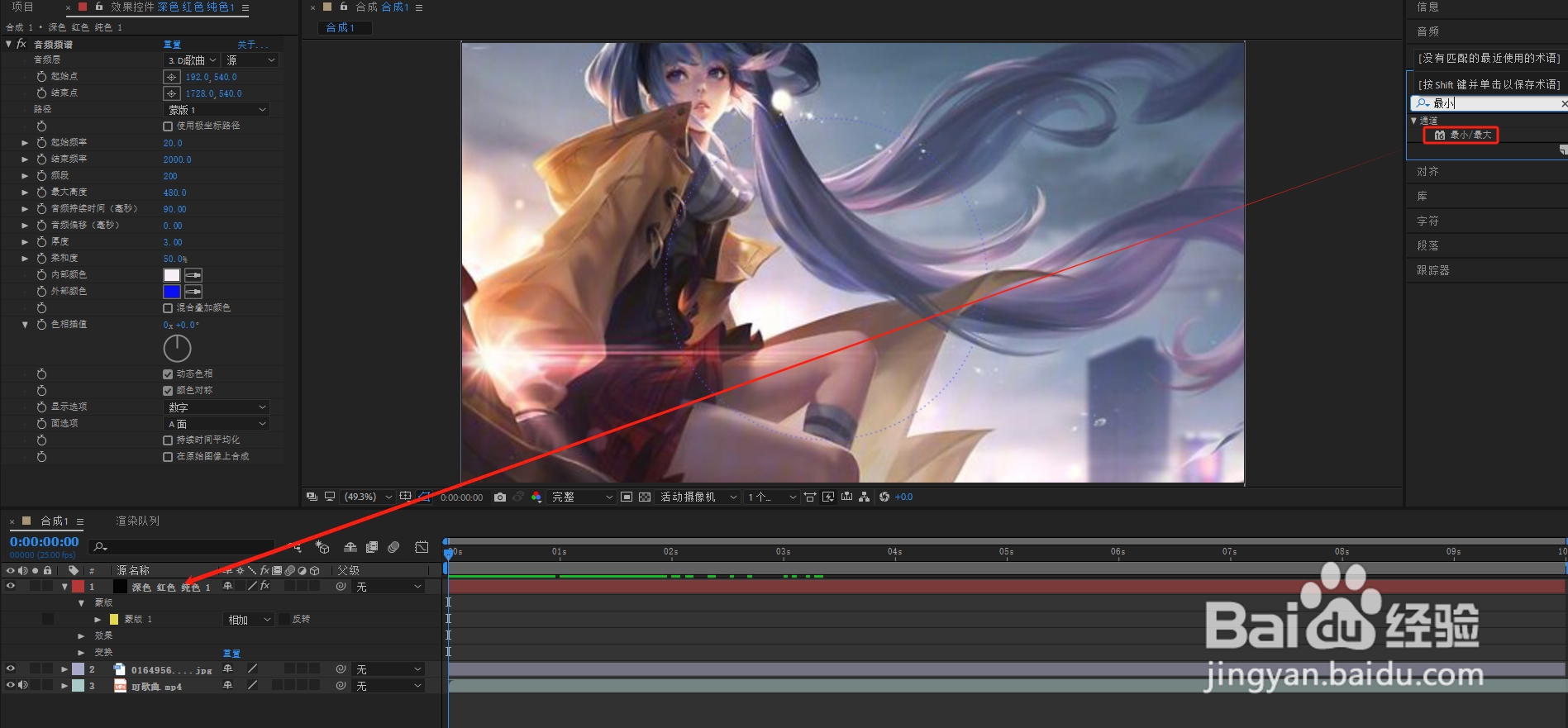Expand 变换 group in timeline

click(x=81, y=653)
